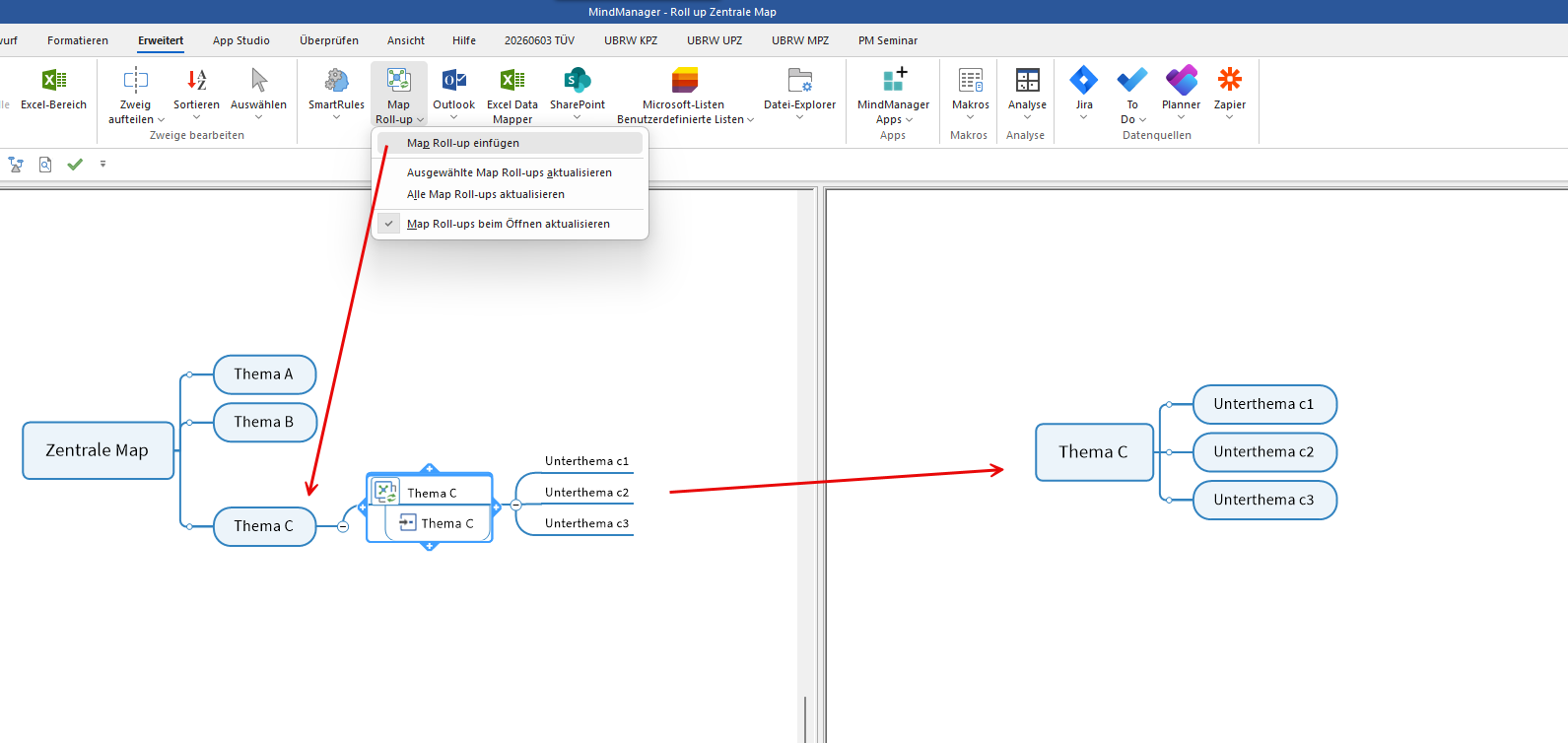Click the SharePoint icon

click(578, 82)
